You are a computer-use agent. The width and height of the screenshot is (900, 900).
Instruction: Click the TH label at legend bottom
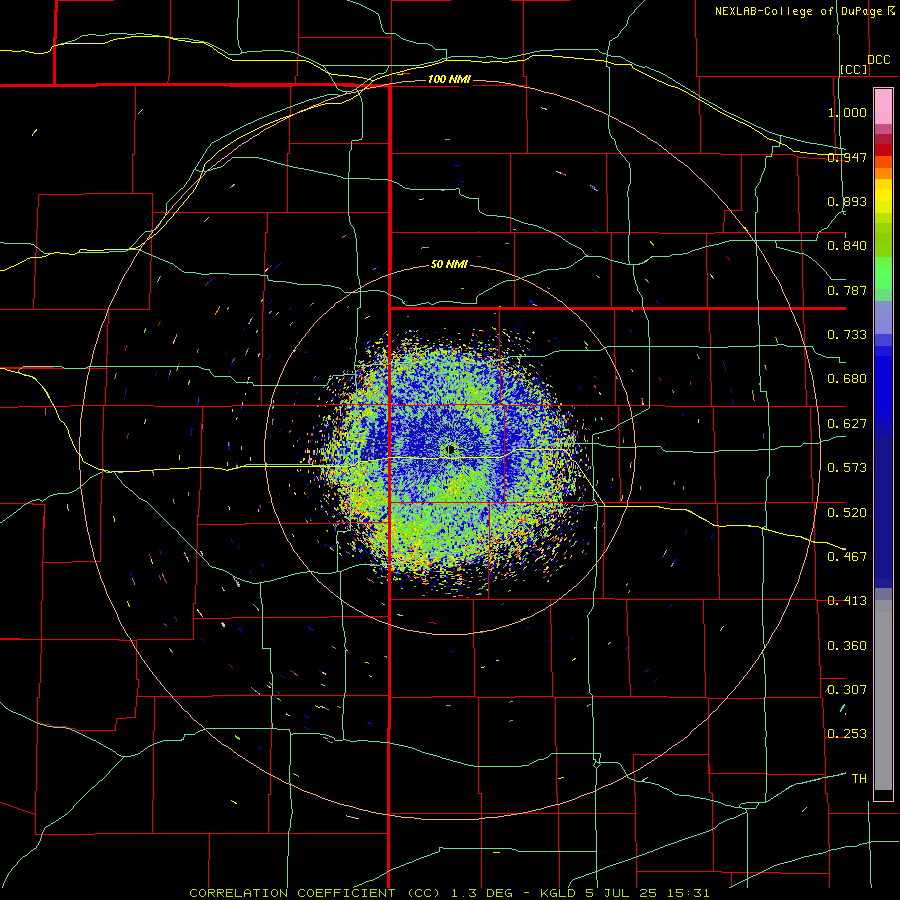click(x=859, y=779)
